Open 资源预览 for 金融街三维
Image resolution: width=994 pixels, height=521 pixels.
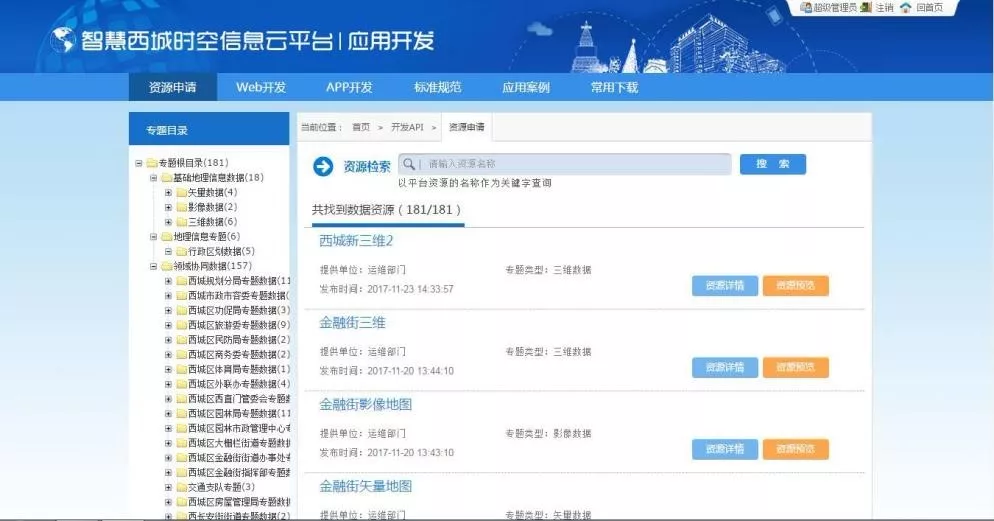[x=796, y=368]
